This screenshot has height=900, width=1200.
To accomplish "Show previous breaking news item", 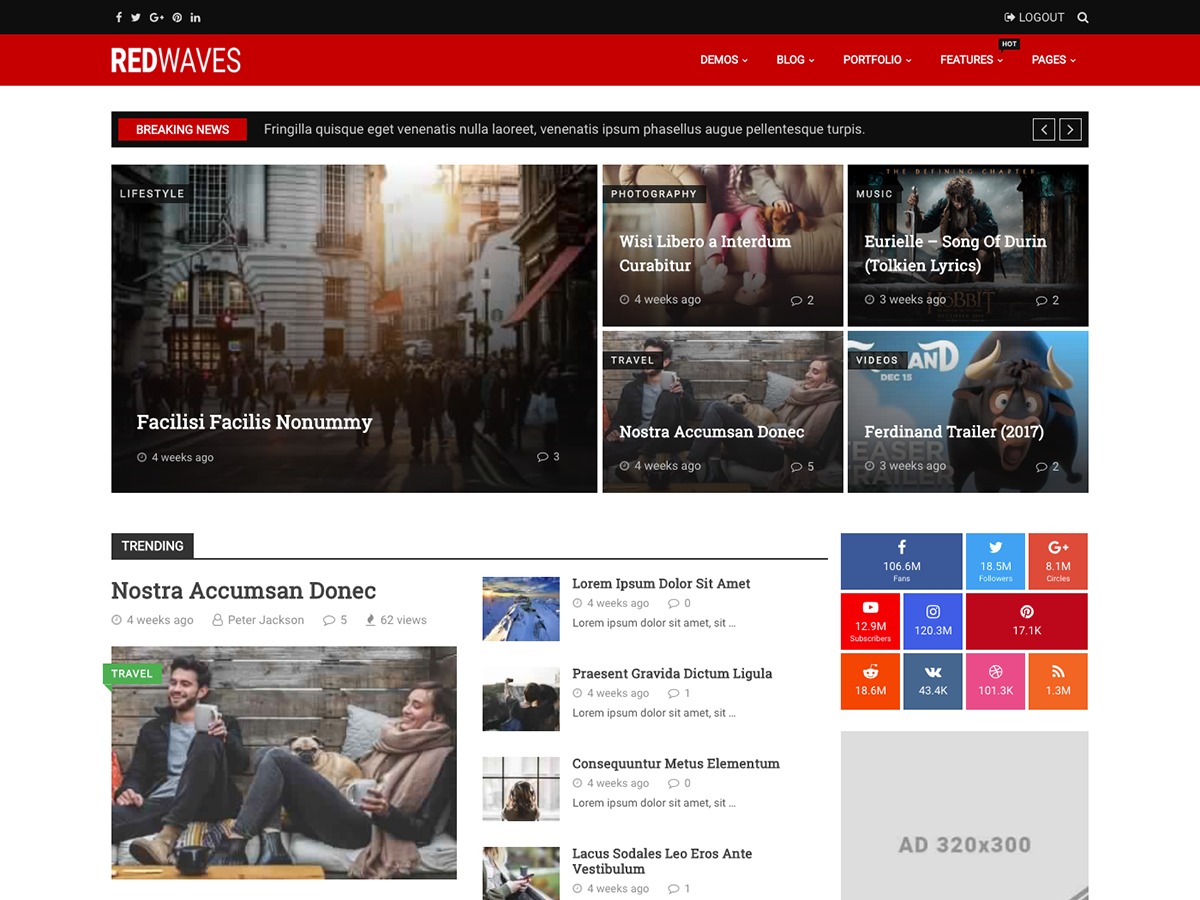I will 1044,129.
